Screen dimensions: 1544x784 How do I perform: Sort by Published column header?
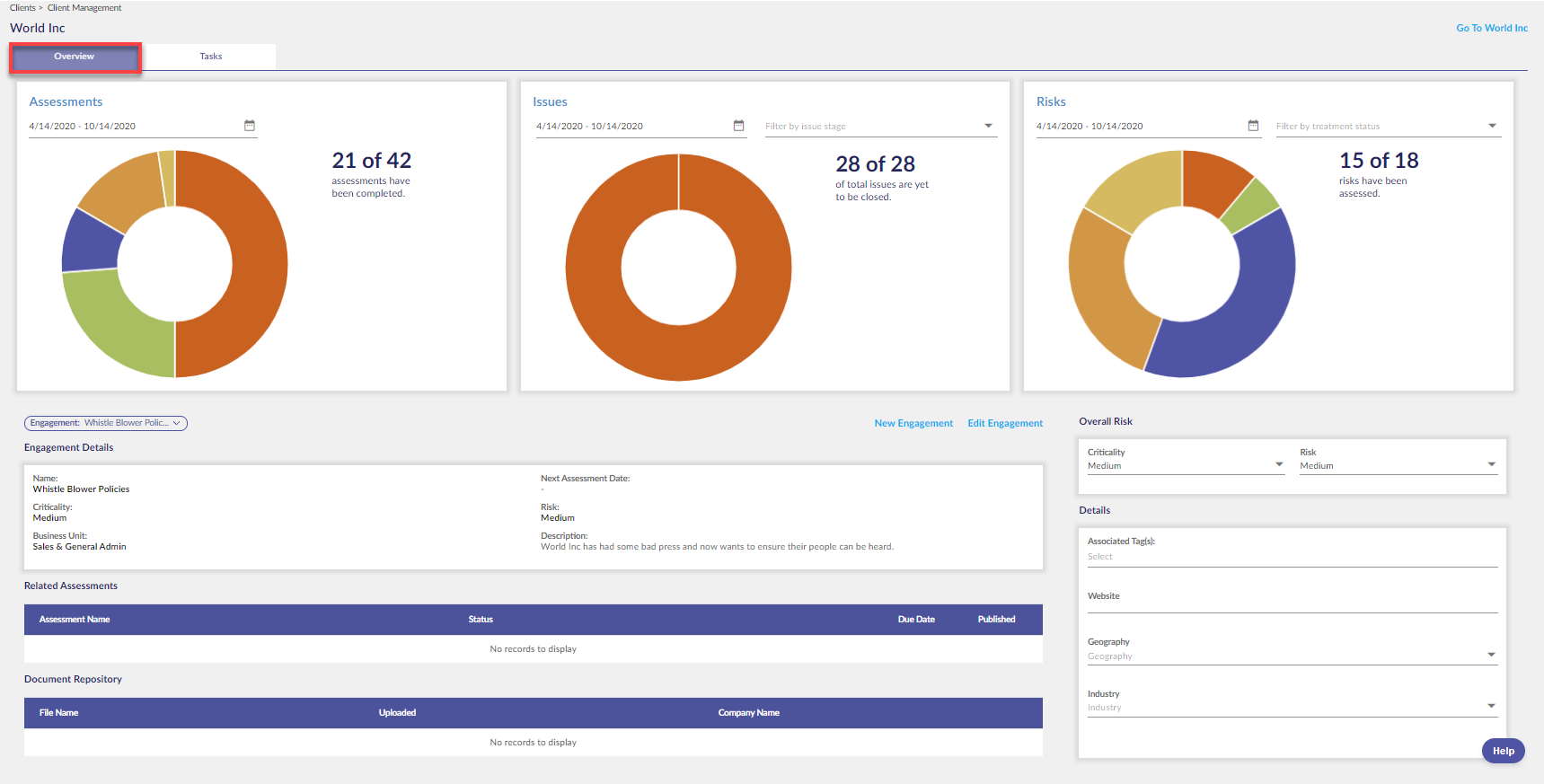coord(997,620)
